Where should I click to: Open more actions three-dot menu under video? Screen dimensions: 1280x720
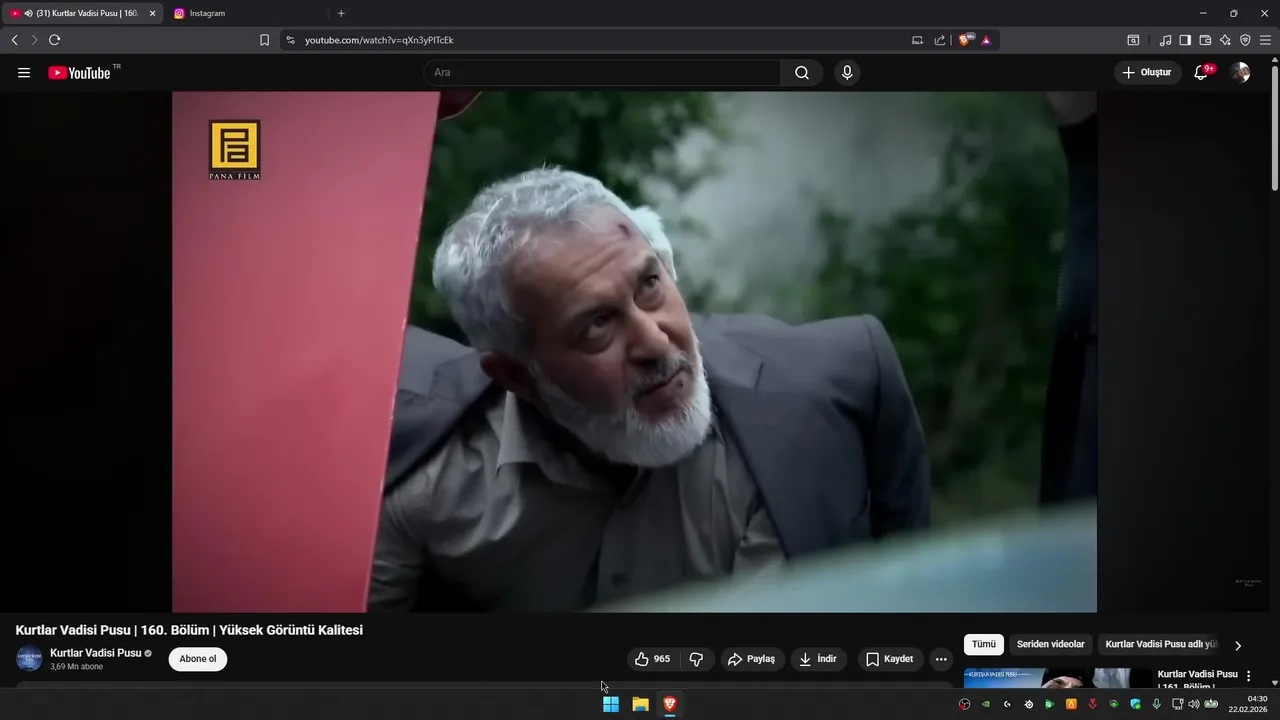coord(941,659)
